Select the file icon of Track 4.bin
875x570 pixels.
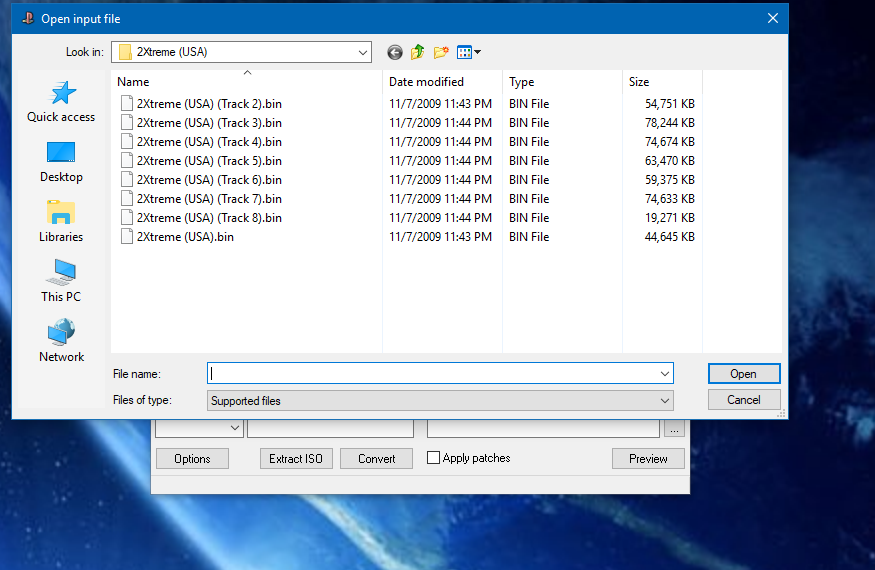tap(127, 142)
